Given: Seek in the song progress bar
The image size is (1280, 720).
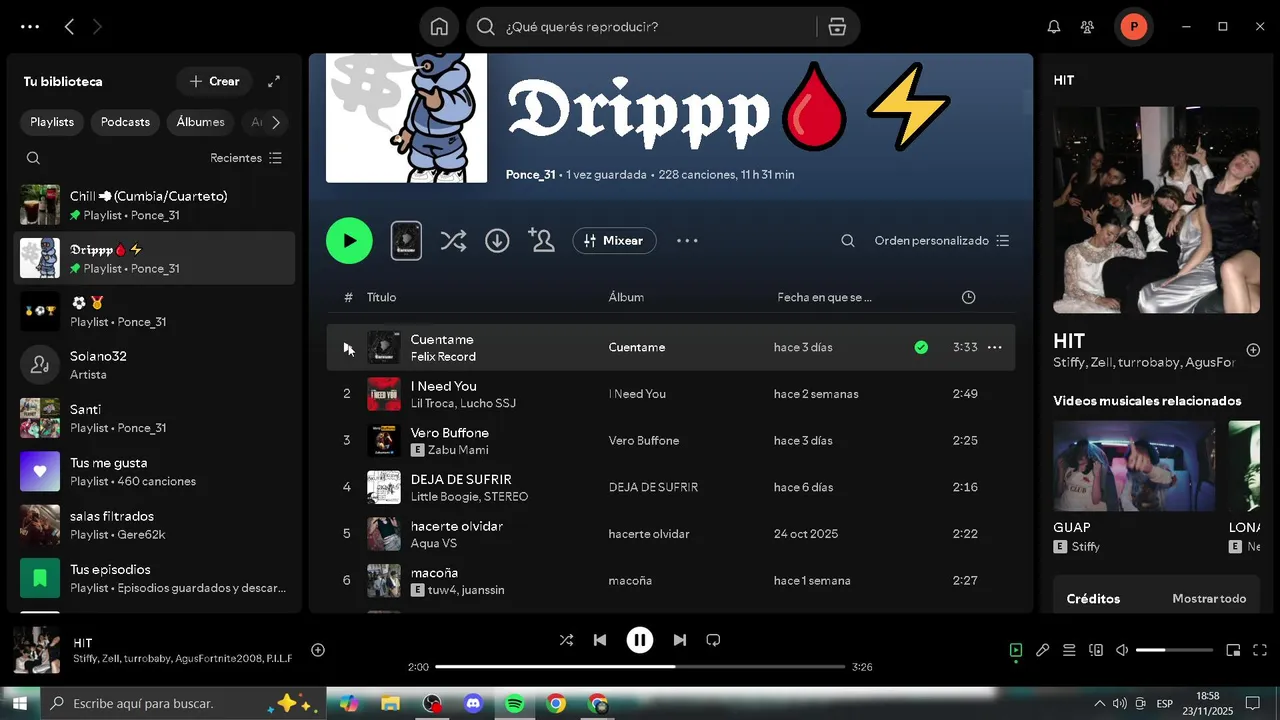Looking at the screenshot, I should (640, 667).
